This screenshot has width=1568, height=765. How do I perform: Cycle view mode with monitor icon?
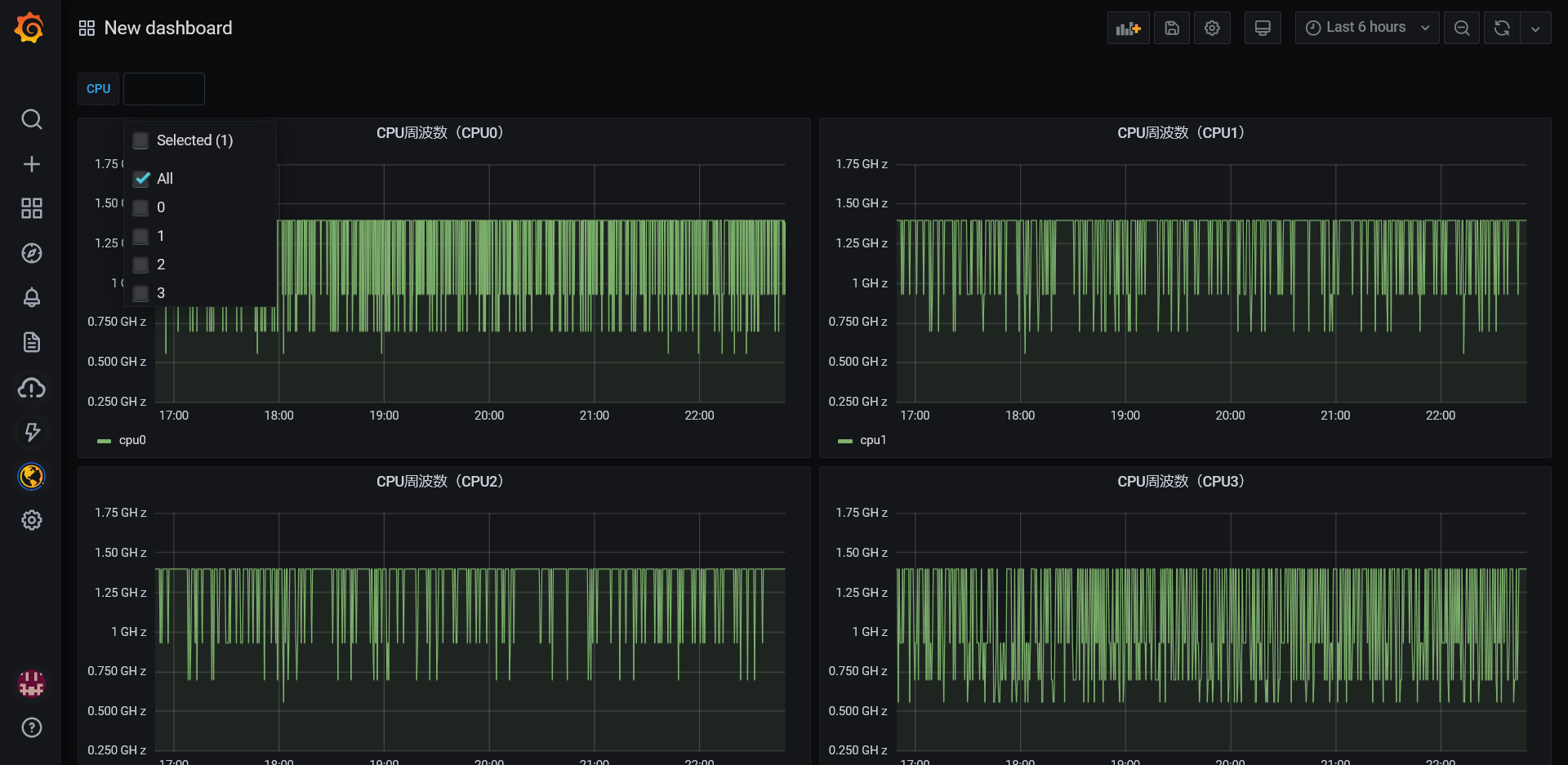coord(1262,28)
